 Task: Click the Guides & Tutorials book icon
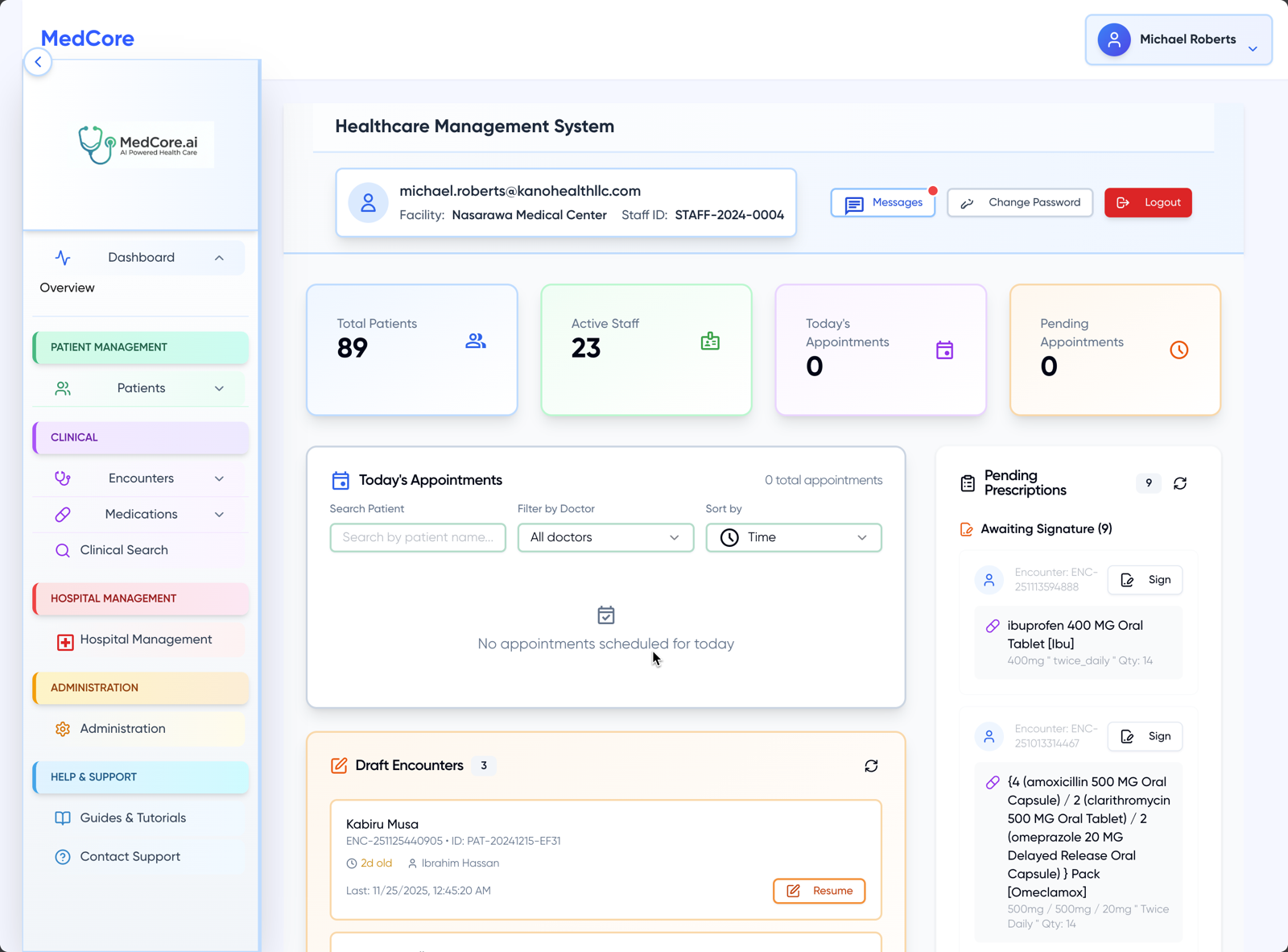[63, 817]
